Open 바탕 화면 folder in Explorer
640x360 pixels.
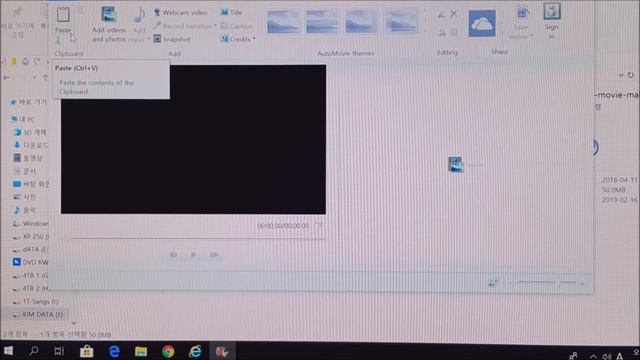click(x=31, y=184)
